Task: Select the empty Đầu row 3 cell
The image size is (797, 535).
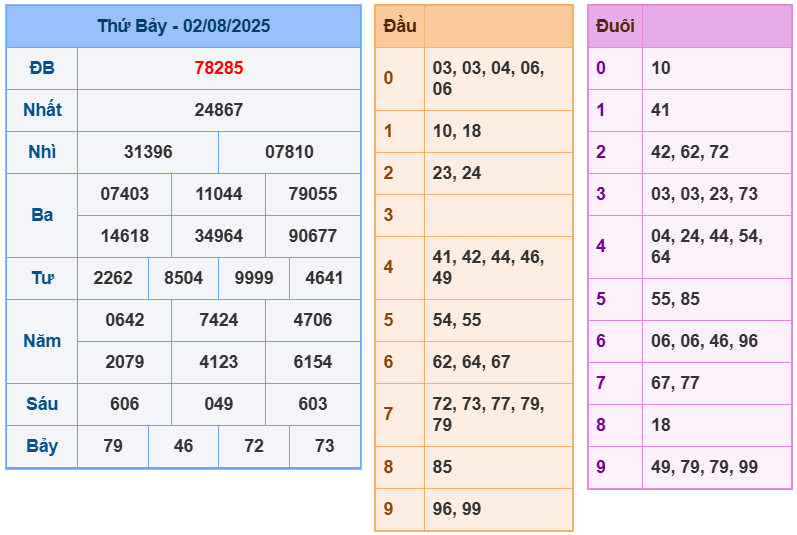Action: (x=498, y=215)
